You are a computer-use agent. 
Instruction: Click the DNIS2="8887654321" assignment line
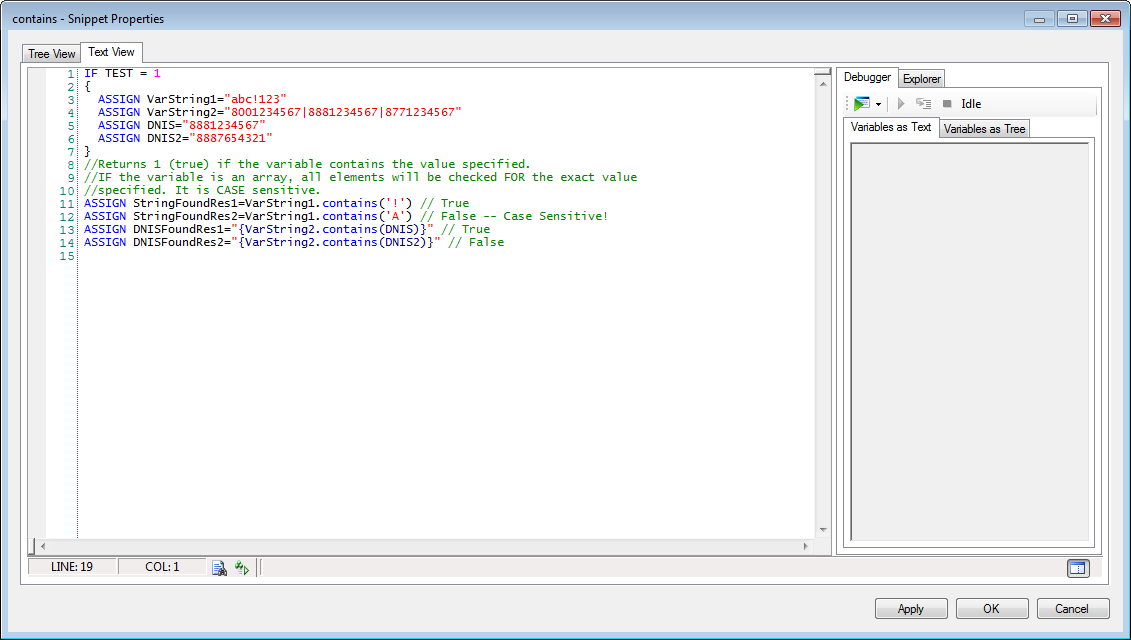pos(185,139)
